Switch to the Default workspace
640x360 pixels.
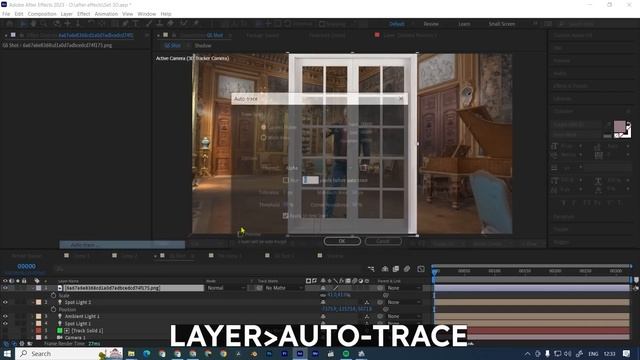[x=397, y=24]
